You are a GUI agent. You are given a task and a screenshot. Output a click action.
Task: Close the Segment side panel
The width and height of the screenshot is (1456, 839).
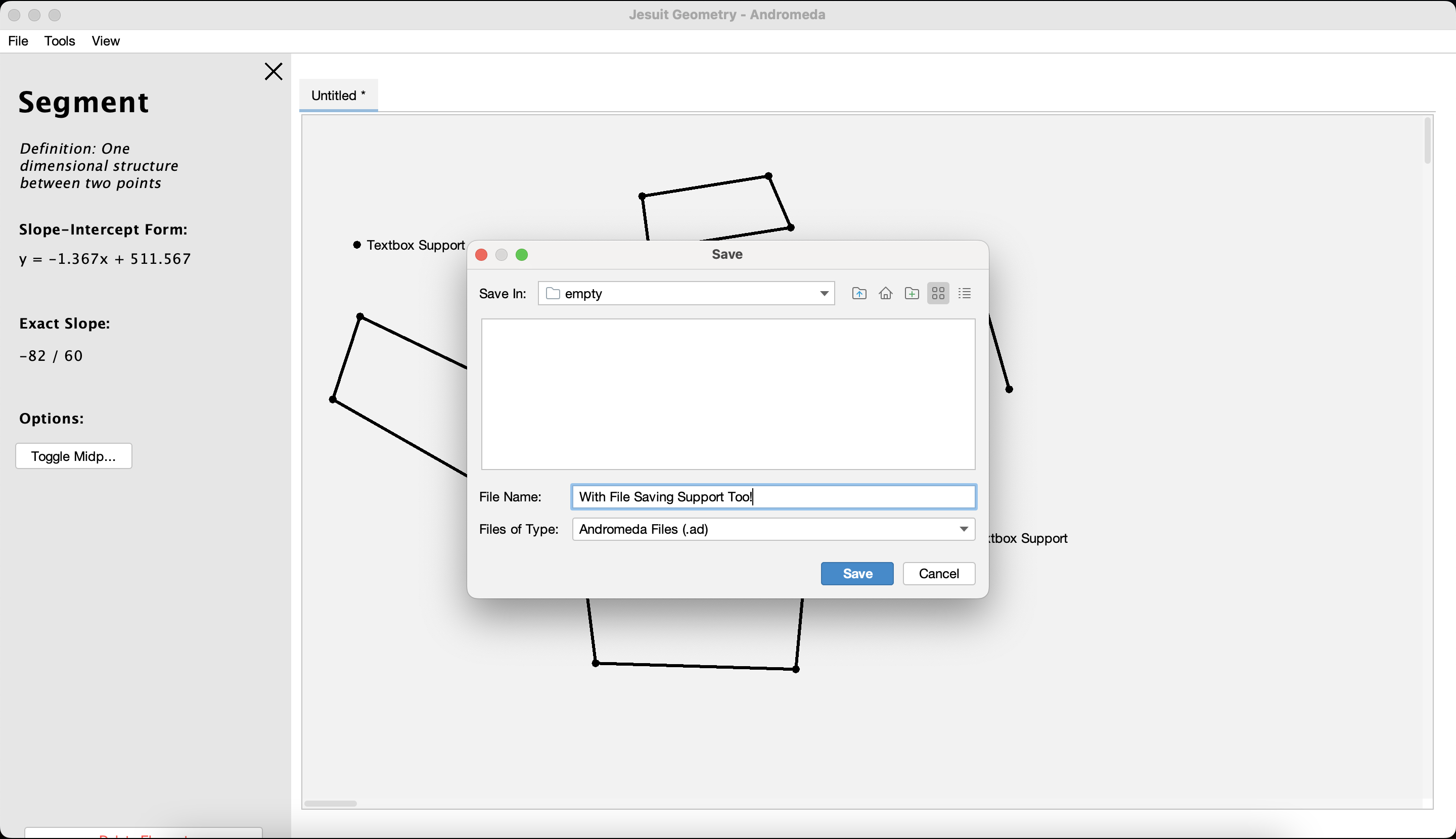click(273, 71)
